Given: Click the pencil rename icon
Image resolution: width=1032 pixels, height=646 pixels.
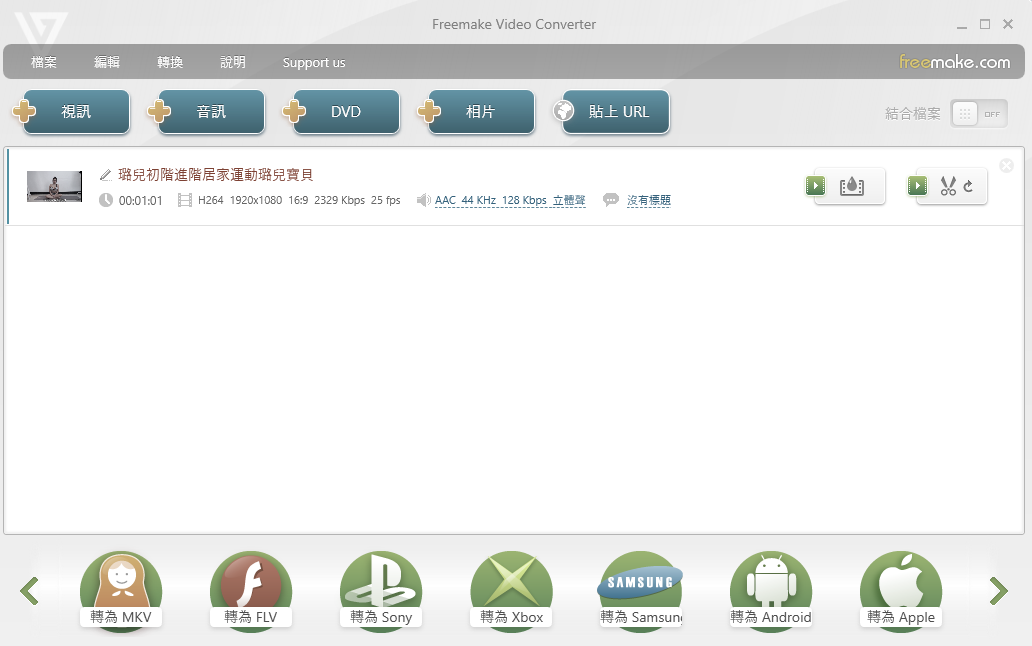Looking at the screenshot, I should 105,175.
